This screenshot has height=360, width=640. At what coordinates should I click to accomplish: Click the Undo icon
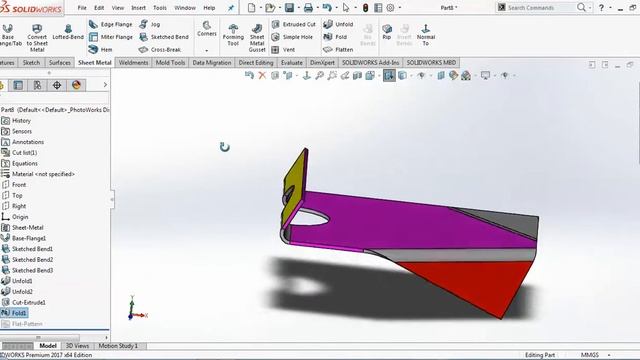pos(327,8)
